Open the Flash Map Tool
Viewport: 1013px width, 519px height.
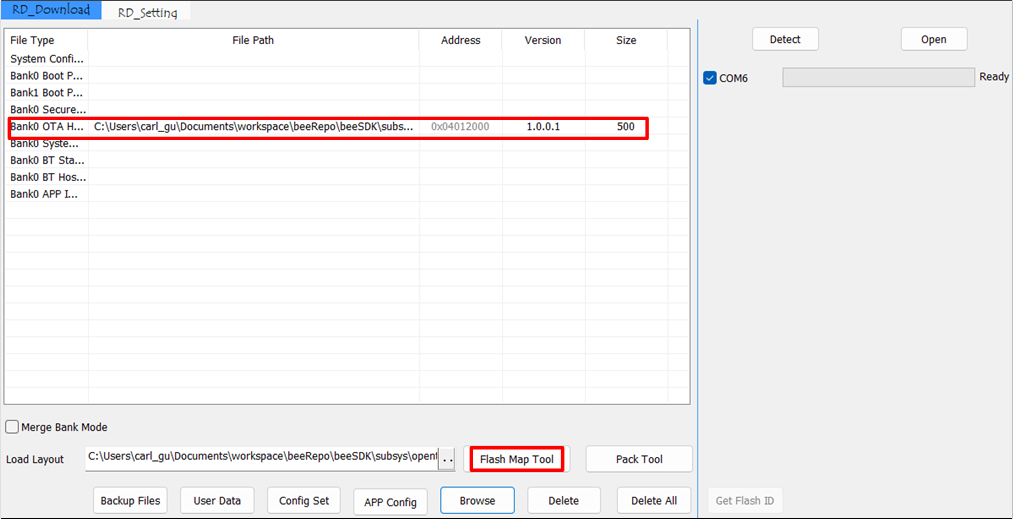click(517, 459)
